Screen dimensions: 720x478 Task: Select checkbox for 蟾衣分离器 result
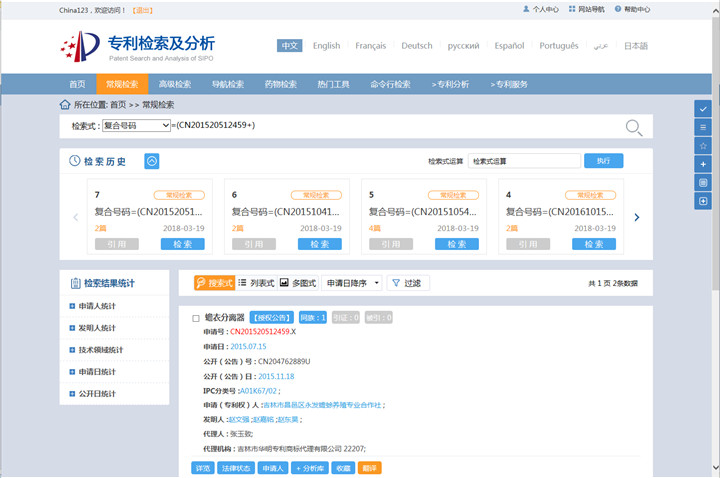(196, 318)
